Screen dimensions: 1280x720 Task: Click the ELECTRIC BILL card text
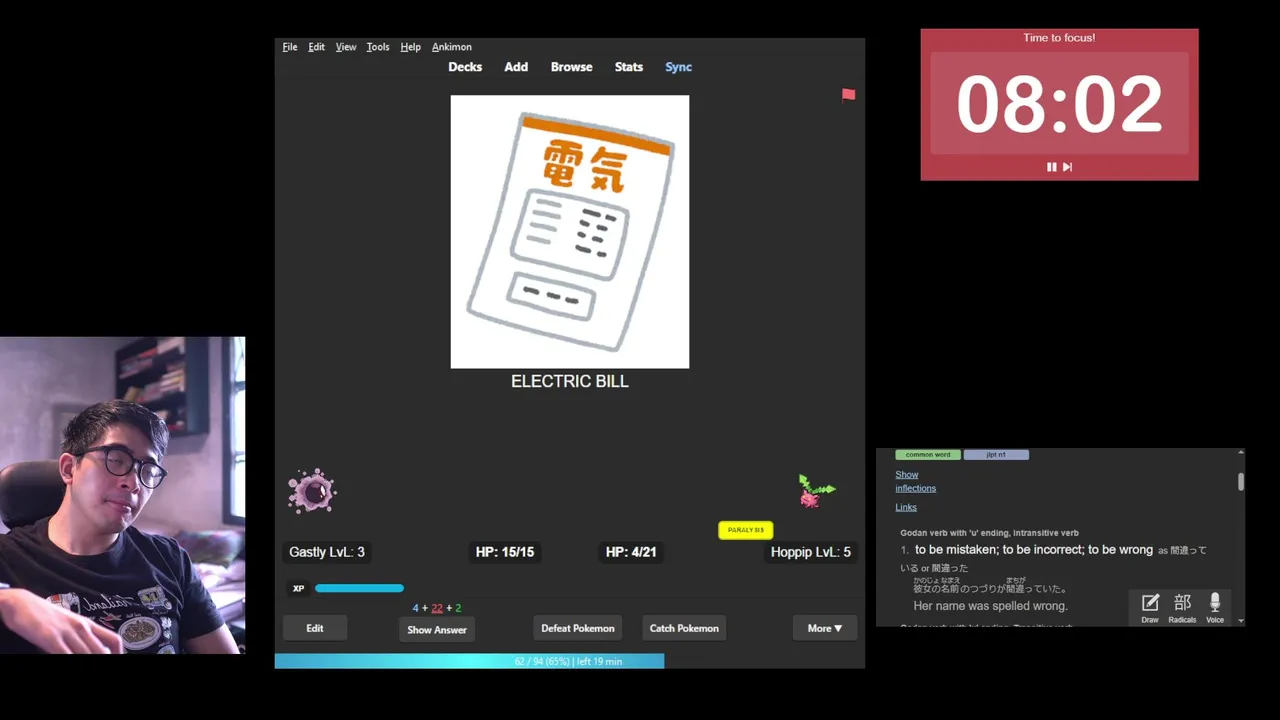pos(570,381)
